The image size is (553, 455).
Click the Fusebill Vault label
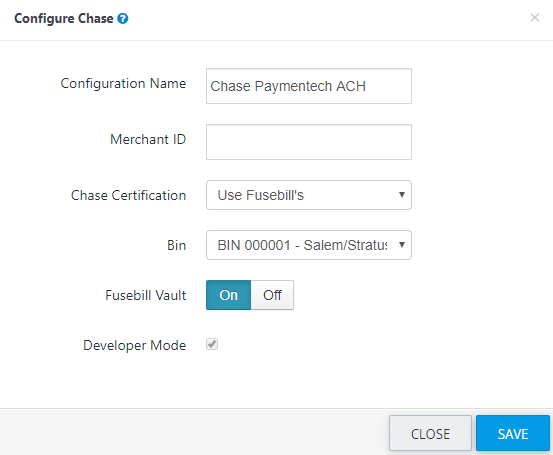coord(146,295)
